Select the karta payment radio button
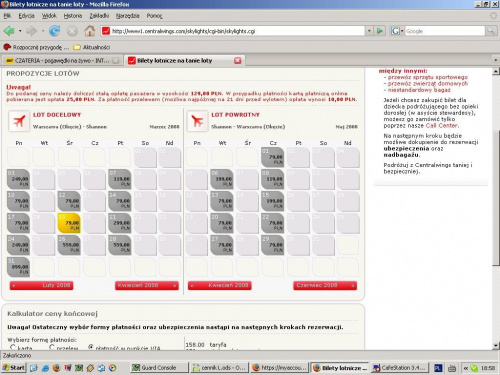500x375 pixels. pos(13,347)
